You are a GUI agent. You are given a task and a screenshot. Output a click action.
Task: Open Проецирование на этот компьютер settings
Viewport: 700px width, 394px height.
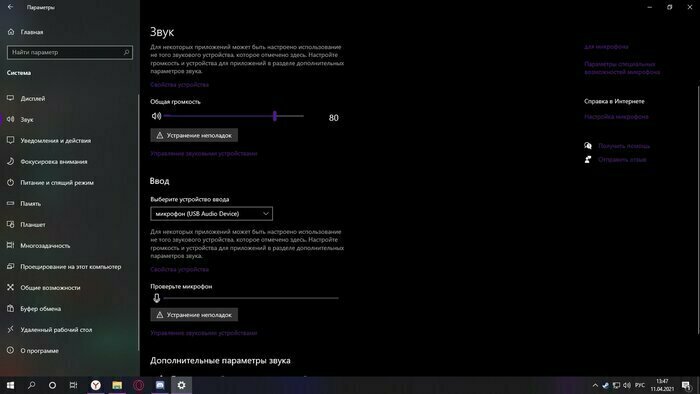click(70, 266)
